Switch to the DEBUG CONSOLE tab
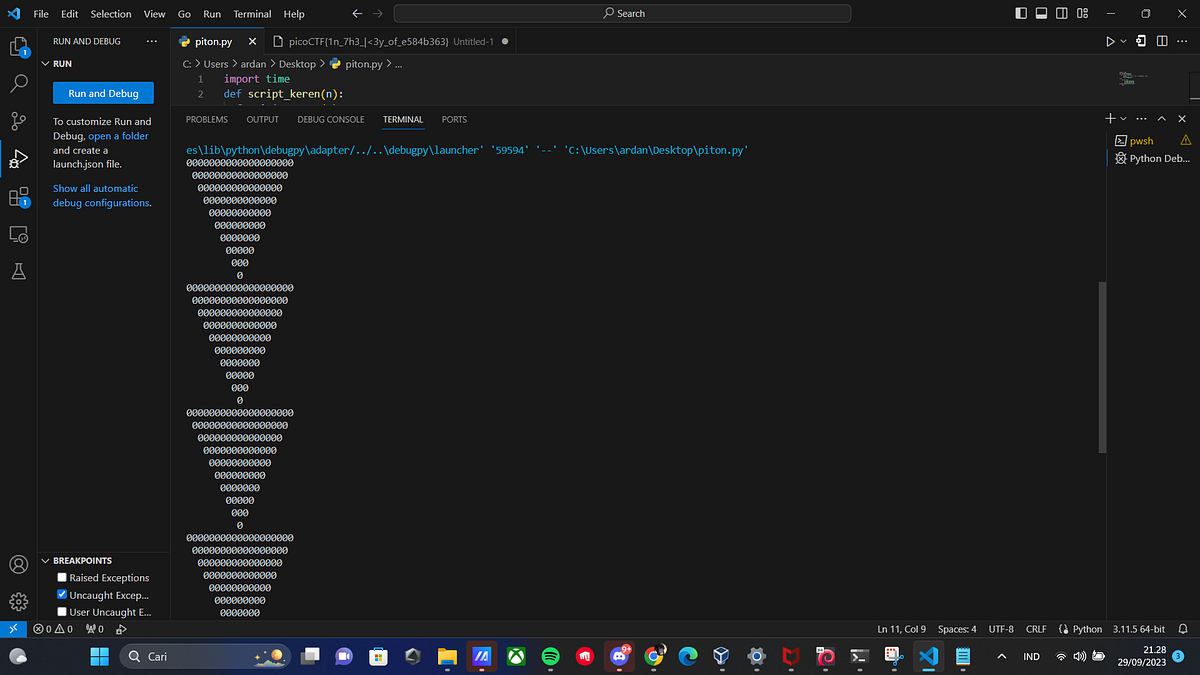Image resolution: width=1200 pixels, height=675 pixels. (x=331, y=119)
